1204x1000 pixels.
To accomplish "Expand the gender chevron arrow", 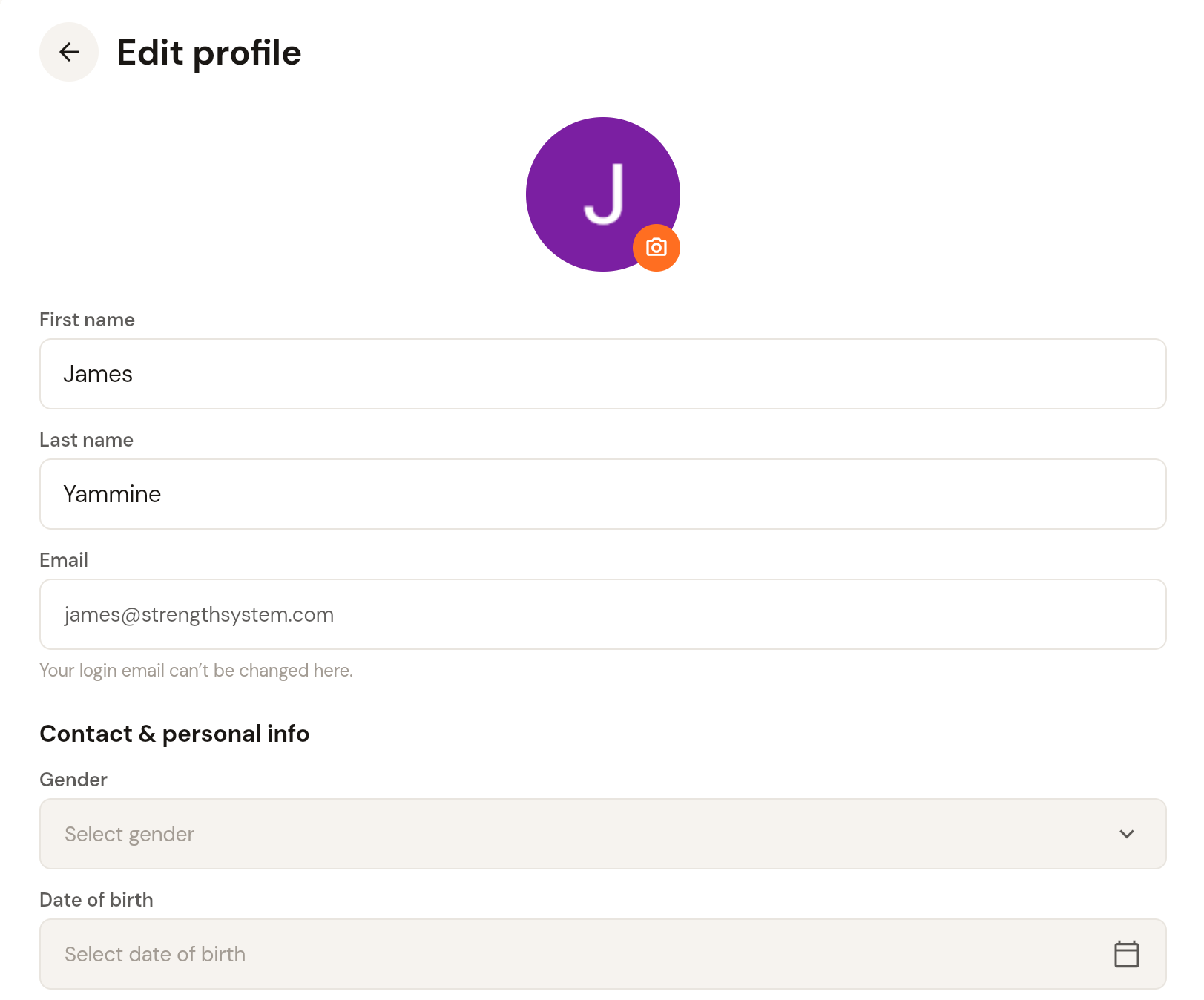I will click(x=1126, y=834).
